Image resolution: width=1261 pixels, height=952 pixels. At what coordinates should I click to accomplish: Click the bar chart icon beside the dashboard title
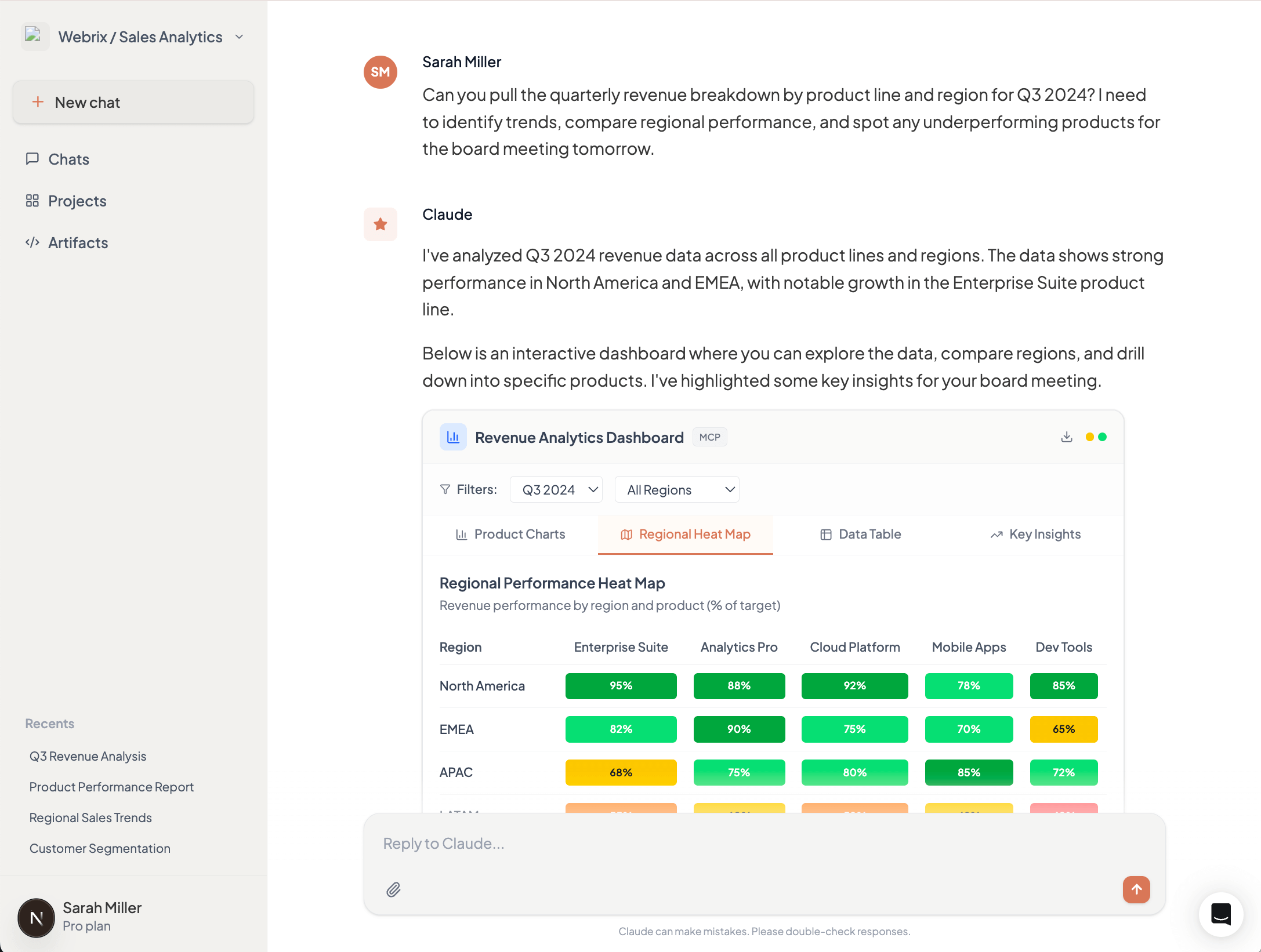click(453, 437)
